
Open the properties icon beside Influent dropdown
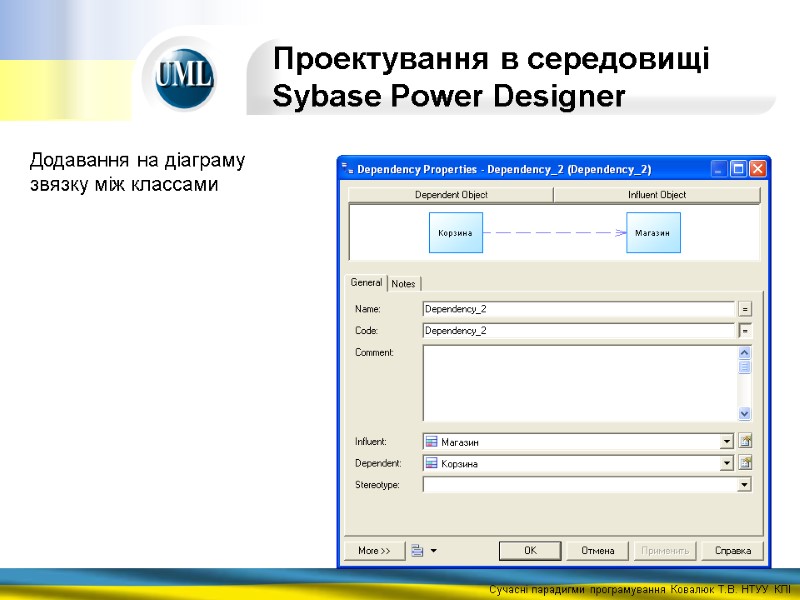746,441
